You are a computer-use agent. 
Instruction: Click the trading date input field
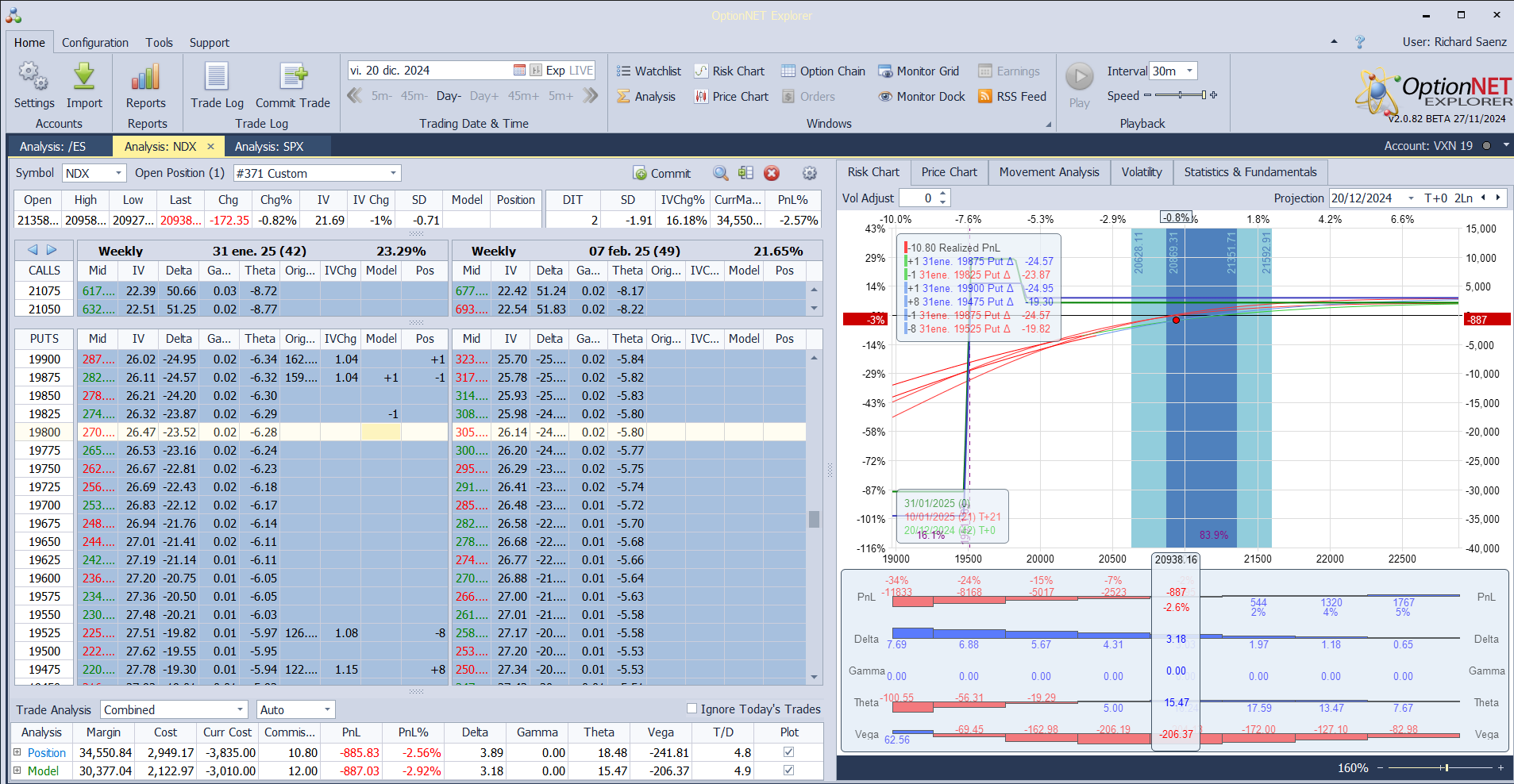[x=429, y=70]
